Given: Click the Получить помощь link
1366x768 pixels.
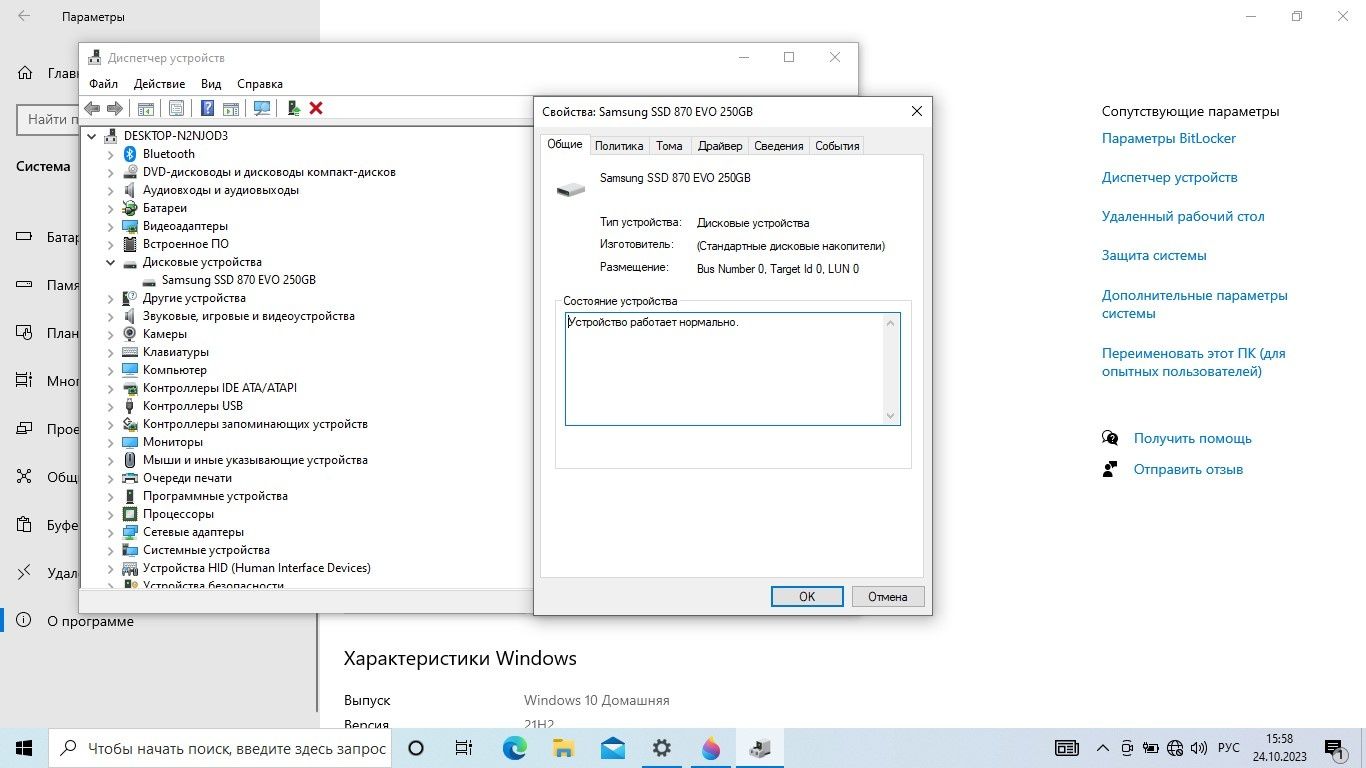Looking at the screenshot, I should coord(1192,439).
